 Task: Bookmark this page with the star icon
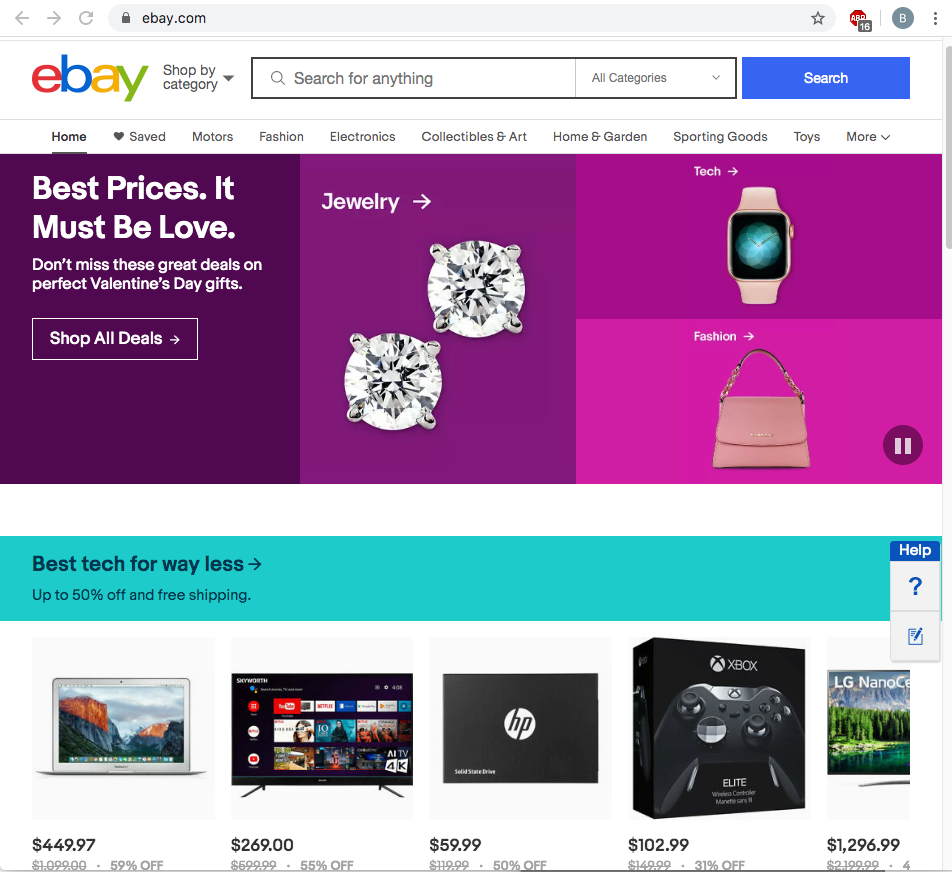tap(818, 18)
